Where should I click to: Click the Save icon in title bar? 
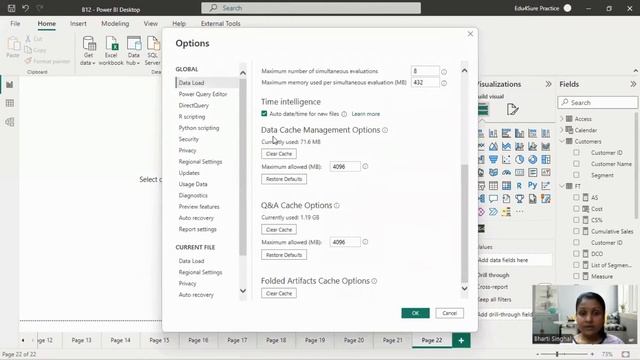pos(11,8)
